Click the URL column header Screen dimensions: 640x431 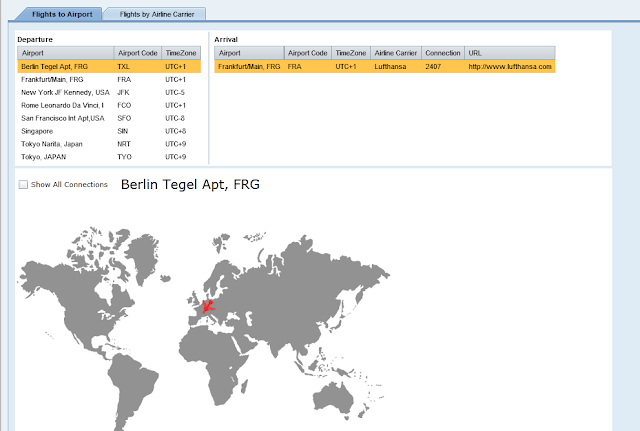(510, 53)
